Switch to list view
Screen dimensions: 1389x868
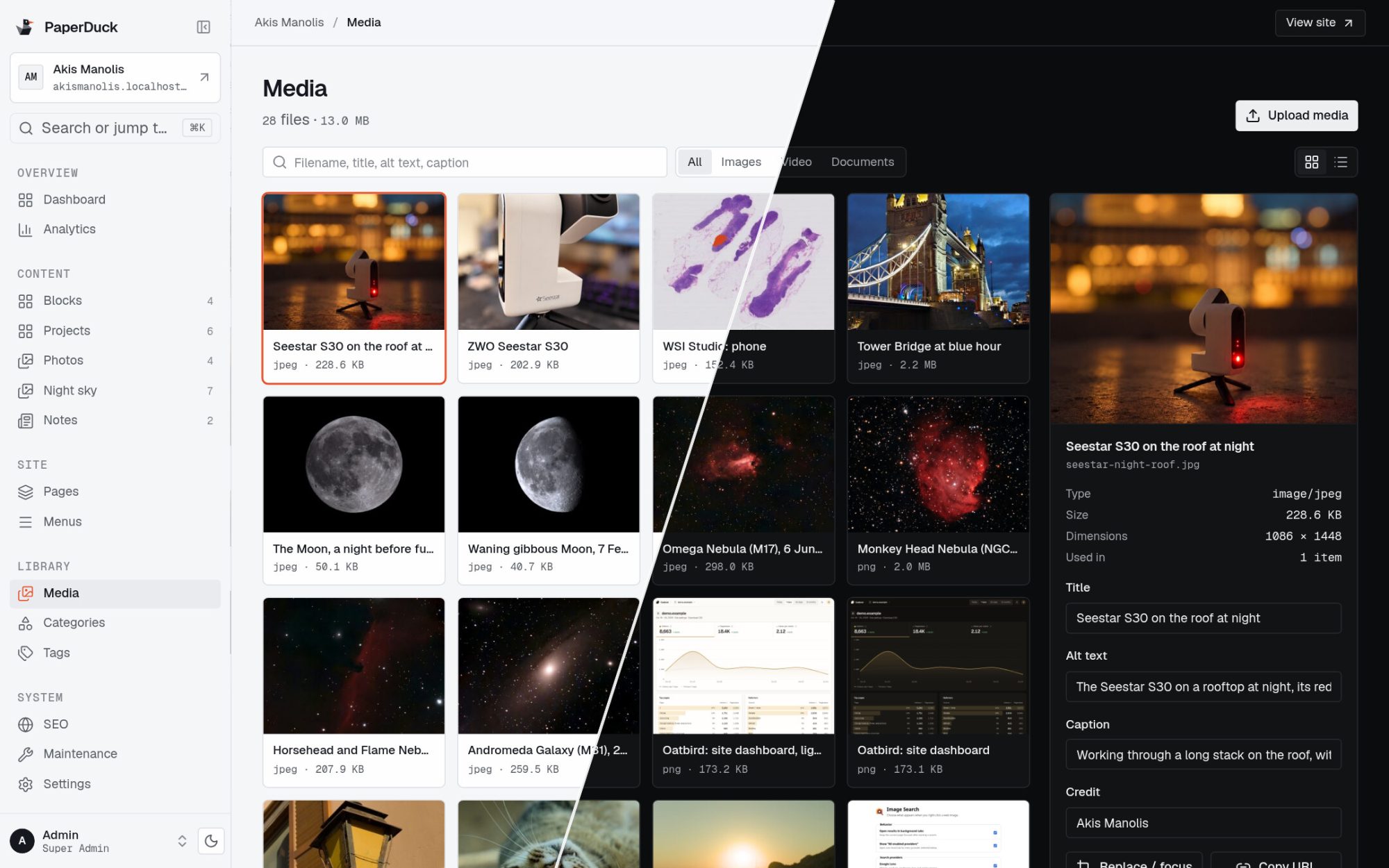(1341, 162)
